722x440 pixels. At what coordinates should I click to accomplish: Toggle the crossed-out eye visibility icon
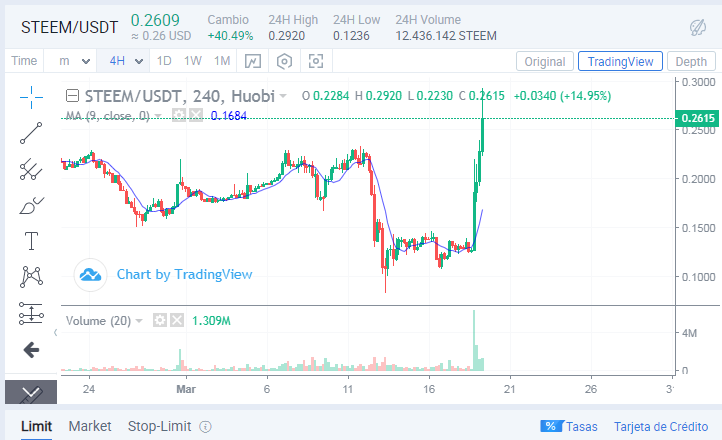pyautogui.click(x=697, y=28)
